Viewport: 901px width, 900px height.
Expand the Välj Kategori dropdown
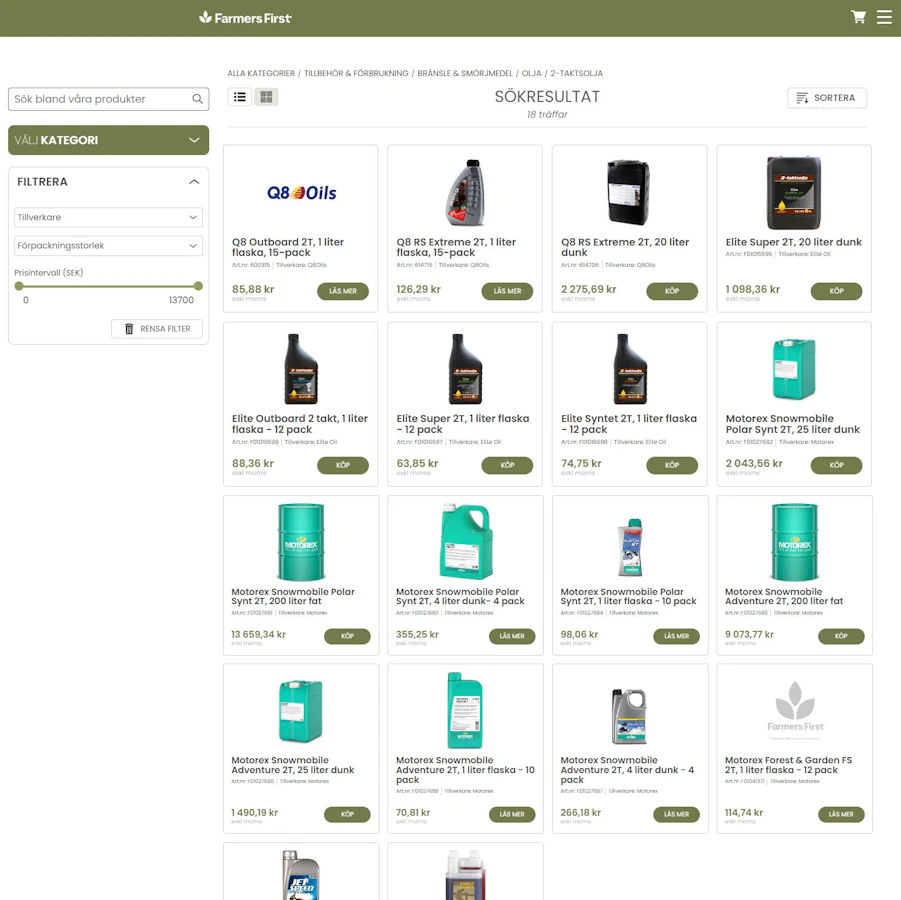pos(109,140)
